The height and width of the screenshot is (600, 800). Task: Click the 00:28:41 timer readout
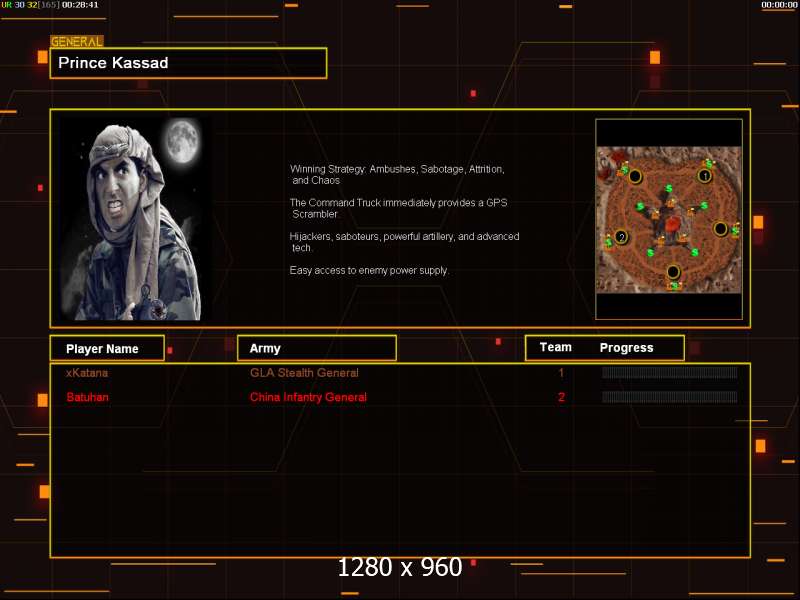click(80, 5)
